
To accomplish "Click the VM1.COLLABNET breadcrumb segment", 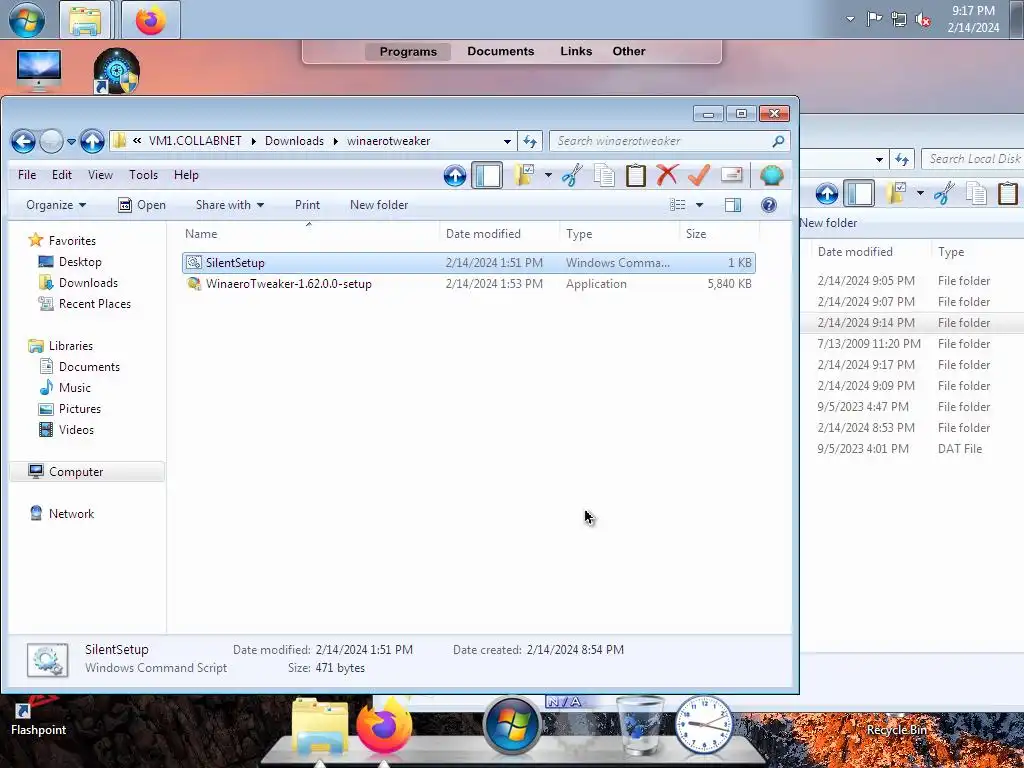I will pos(195,141).
